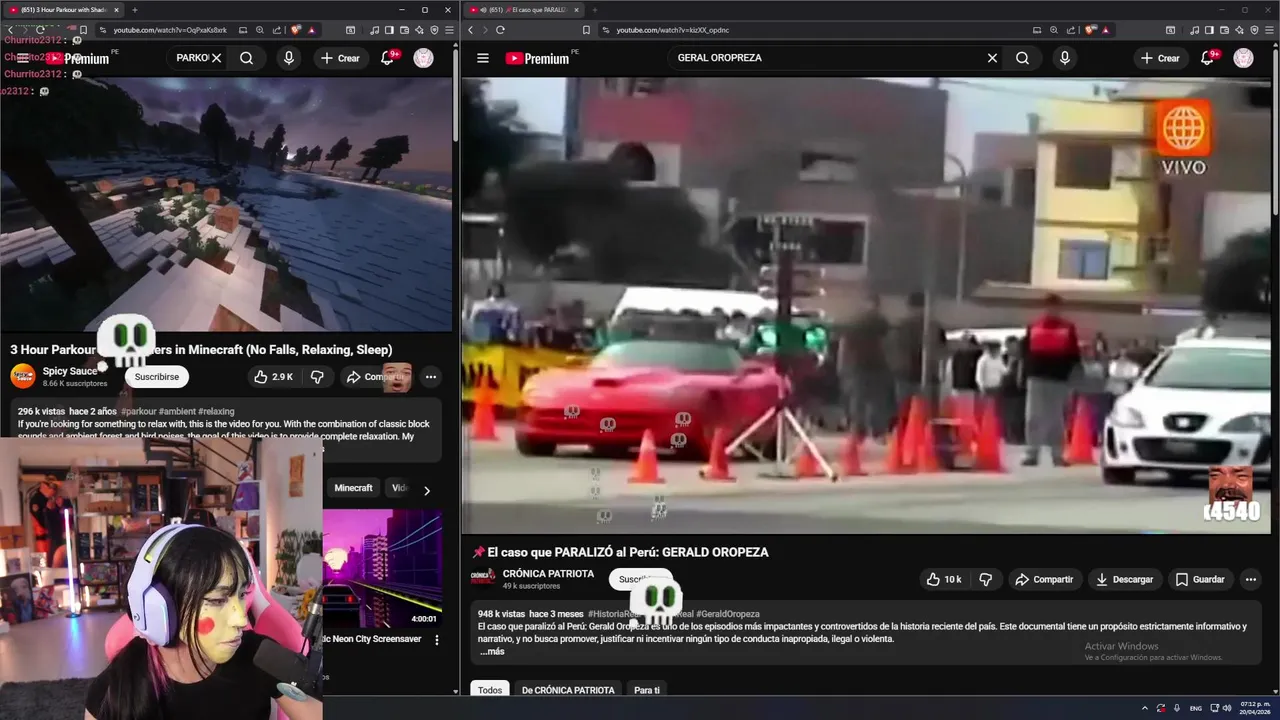Open left window address bar URL
Image resolution: width=1280 pixels, height=720 pixels.
coord(169,30)
